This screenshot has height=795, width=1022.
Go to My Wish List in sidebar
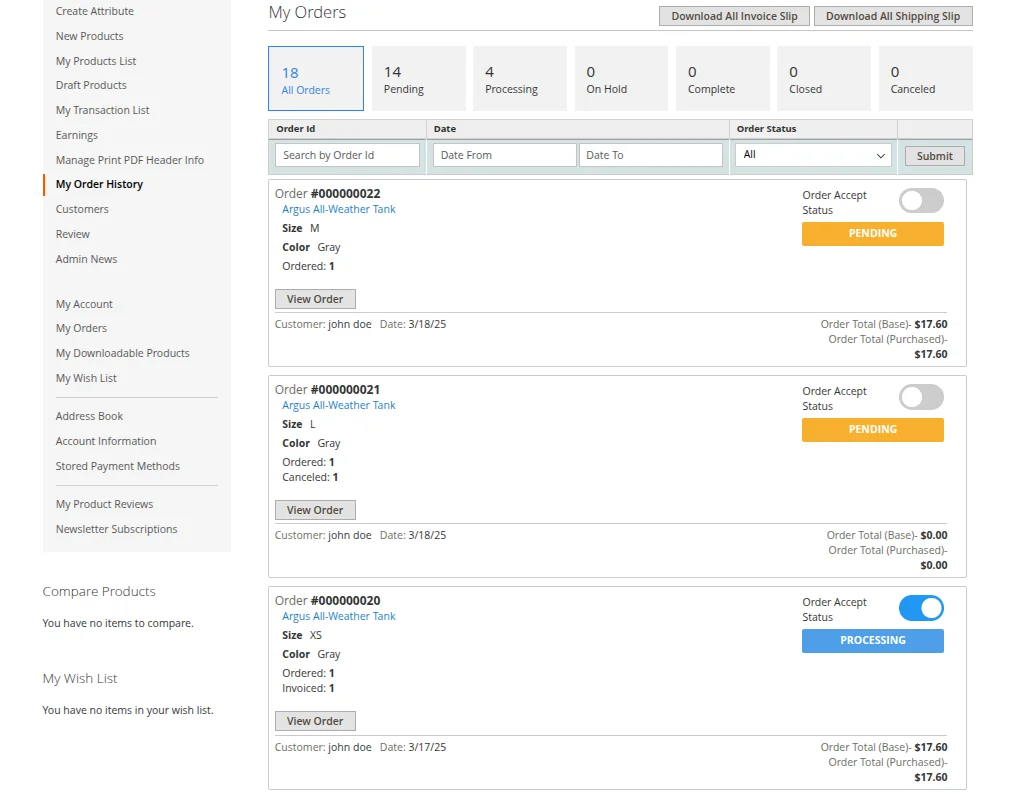coord(86,378)
